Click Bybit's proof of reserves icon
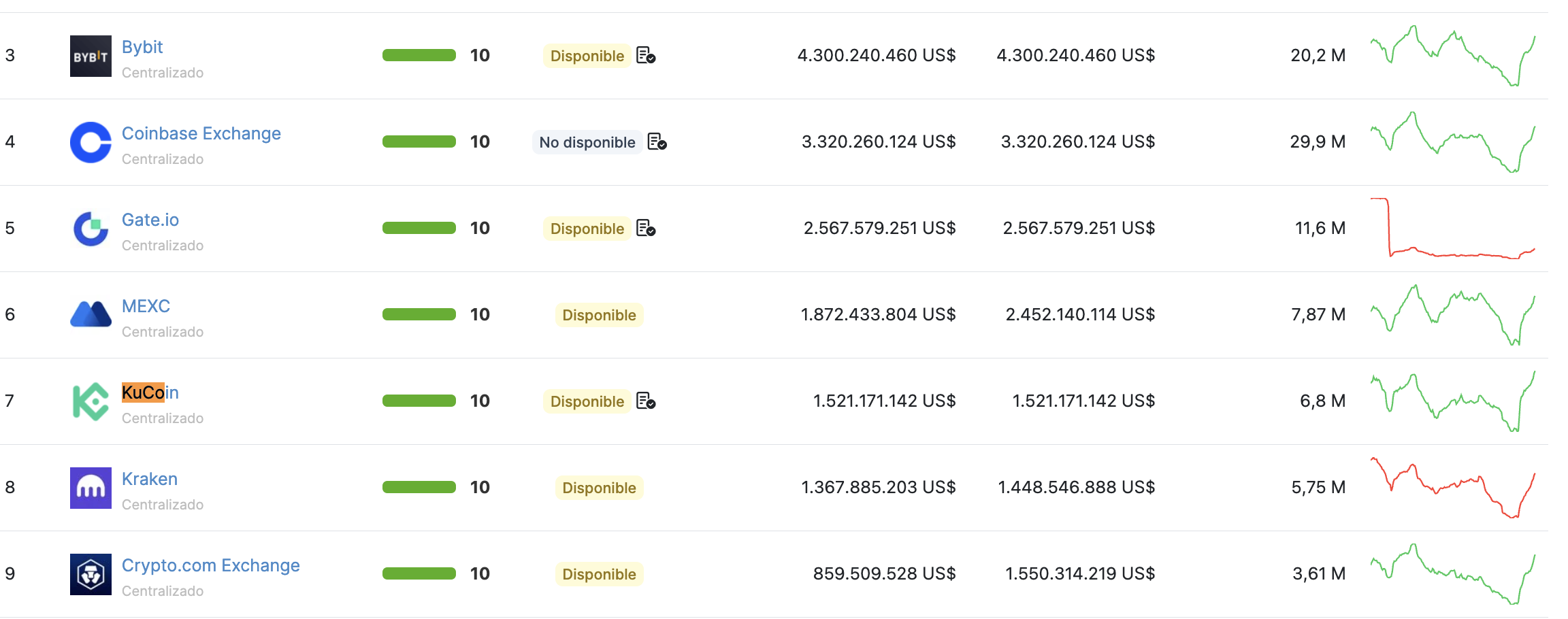 coord(646,55)
